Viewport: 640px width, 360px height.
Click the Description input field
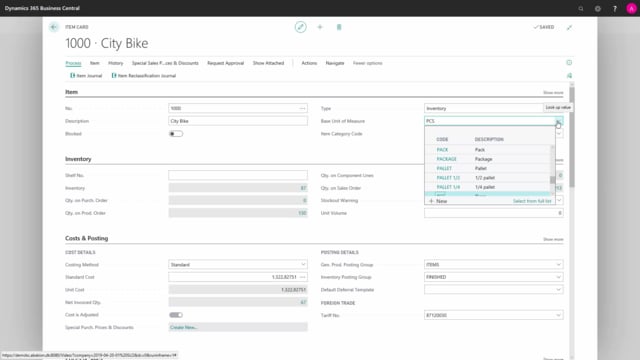[238, 121]
